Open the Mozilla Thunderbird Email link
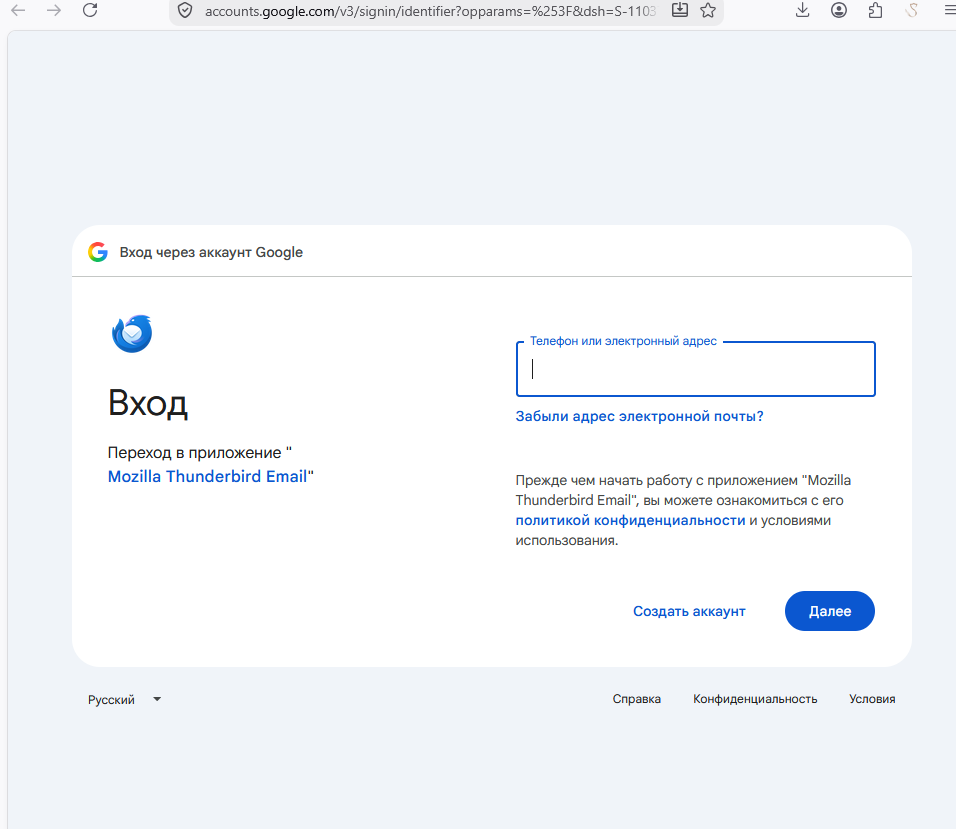956x829 pixels. click(x=207, y=476)
